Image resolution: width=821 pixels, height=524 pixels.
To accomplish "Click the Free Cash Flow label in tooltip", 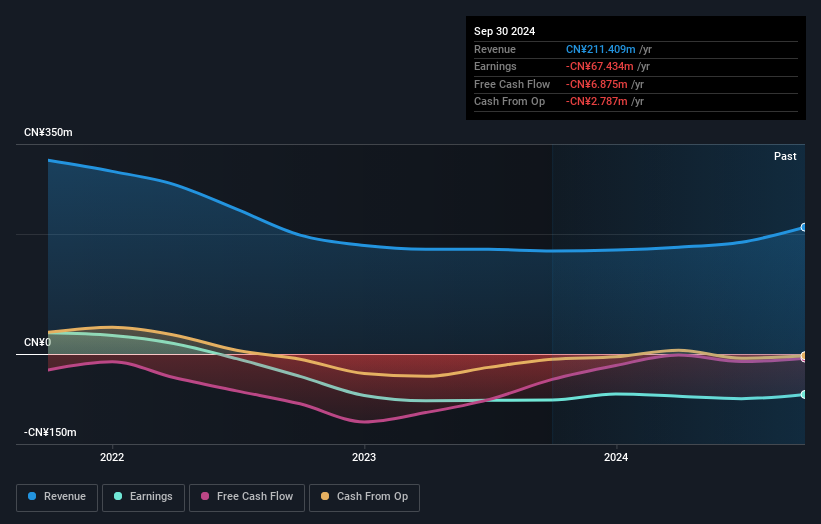I will [512, 84].
